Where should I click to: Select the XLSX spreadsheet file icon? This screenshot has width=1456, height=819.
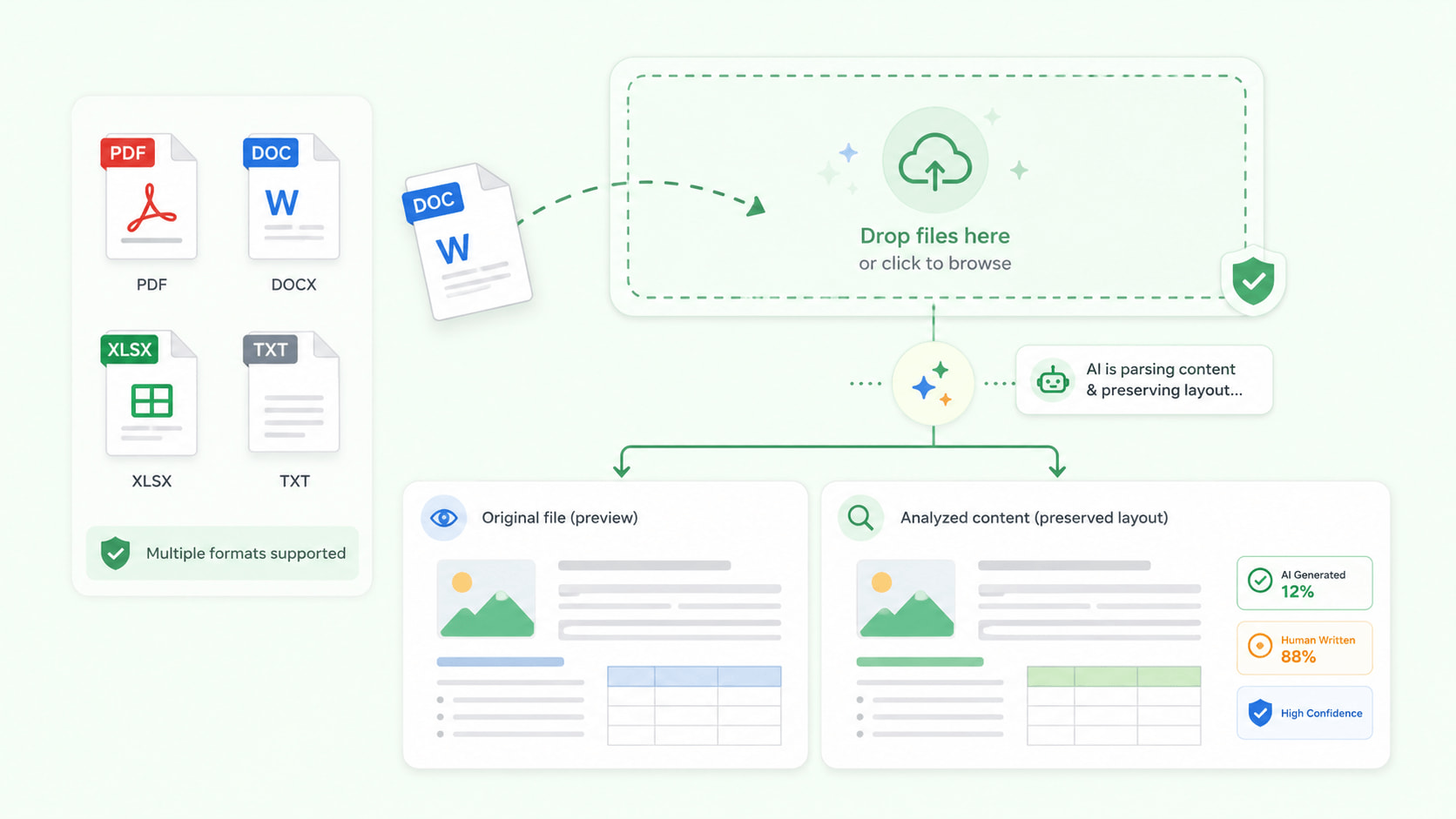coord(150,393)
